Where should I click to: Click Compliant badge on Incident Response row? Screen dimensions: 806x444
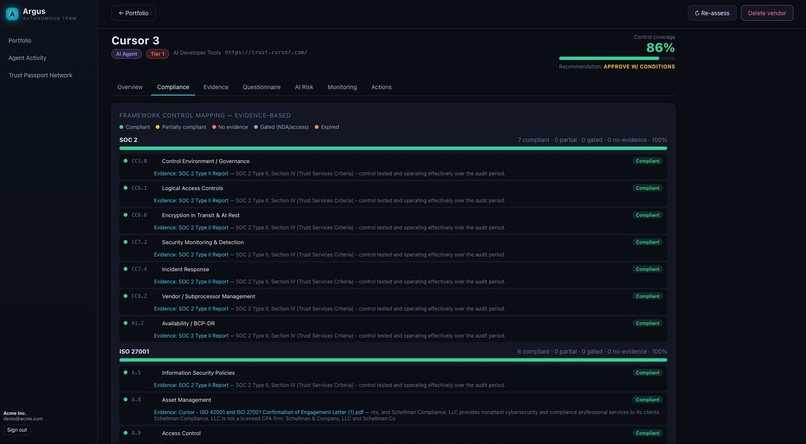click(648, 269)
